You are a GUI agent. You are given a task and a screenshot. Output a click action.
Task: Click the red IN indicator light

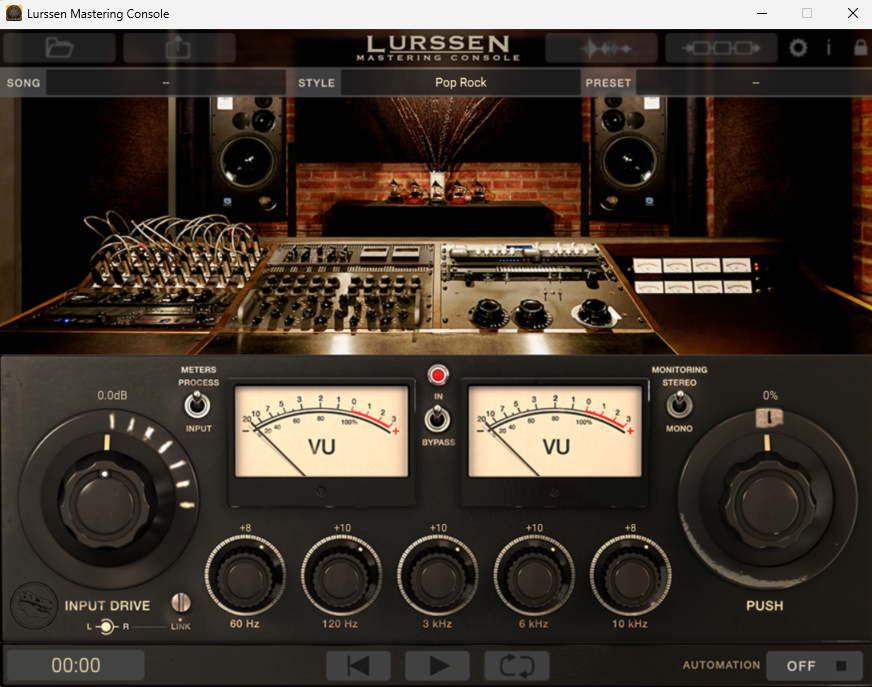coord(438,375)
